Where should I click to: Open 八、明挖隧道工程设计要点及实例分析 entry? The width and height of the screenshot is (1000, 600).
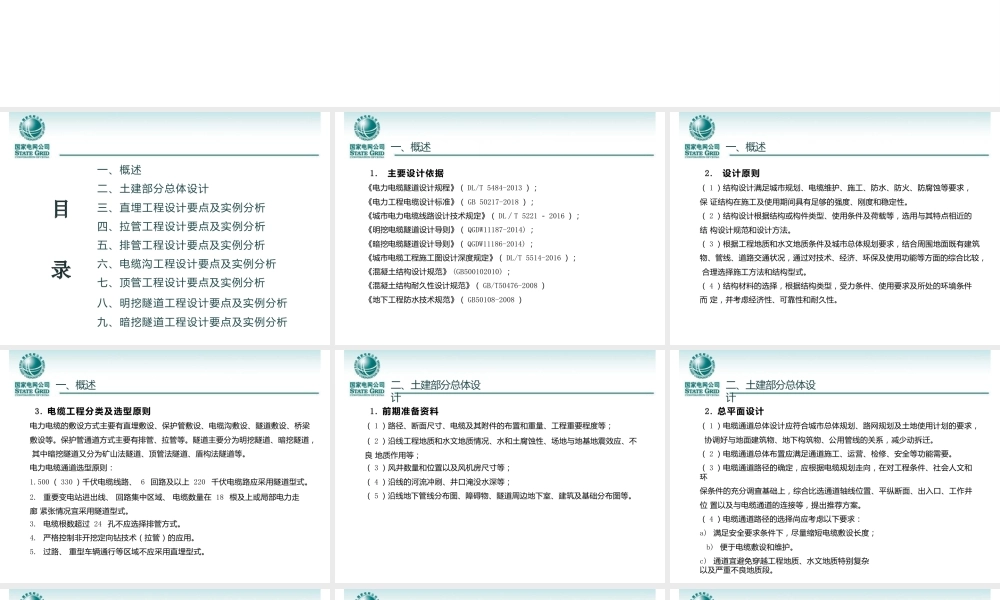191,303
